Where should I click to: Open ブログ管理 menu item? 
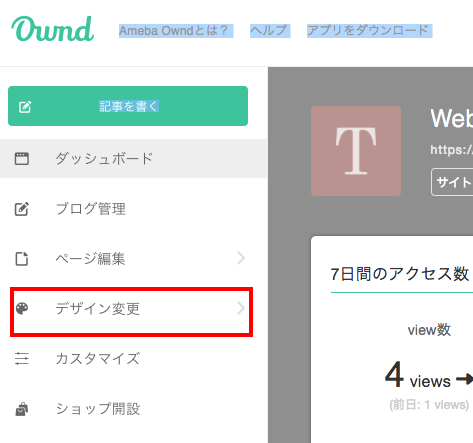click(x=133, y=209)
